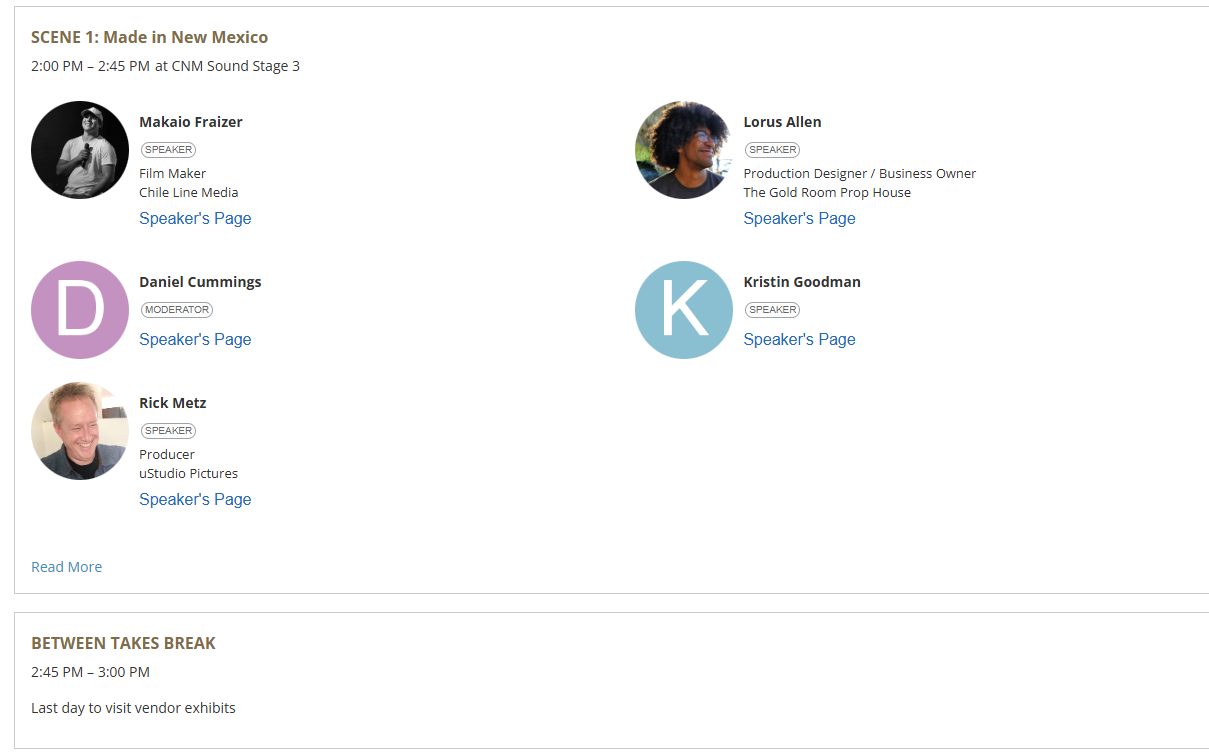Click Rick Metz's profile photo
The height and width of the screenshot is (754, 1209).
pyautogui.click(x=80, y=431)
